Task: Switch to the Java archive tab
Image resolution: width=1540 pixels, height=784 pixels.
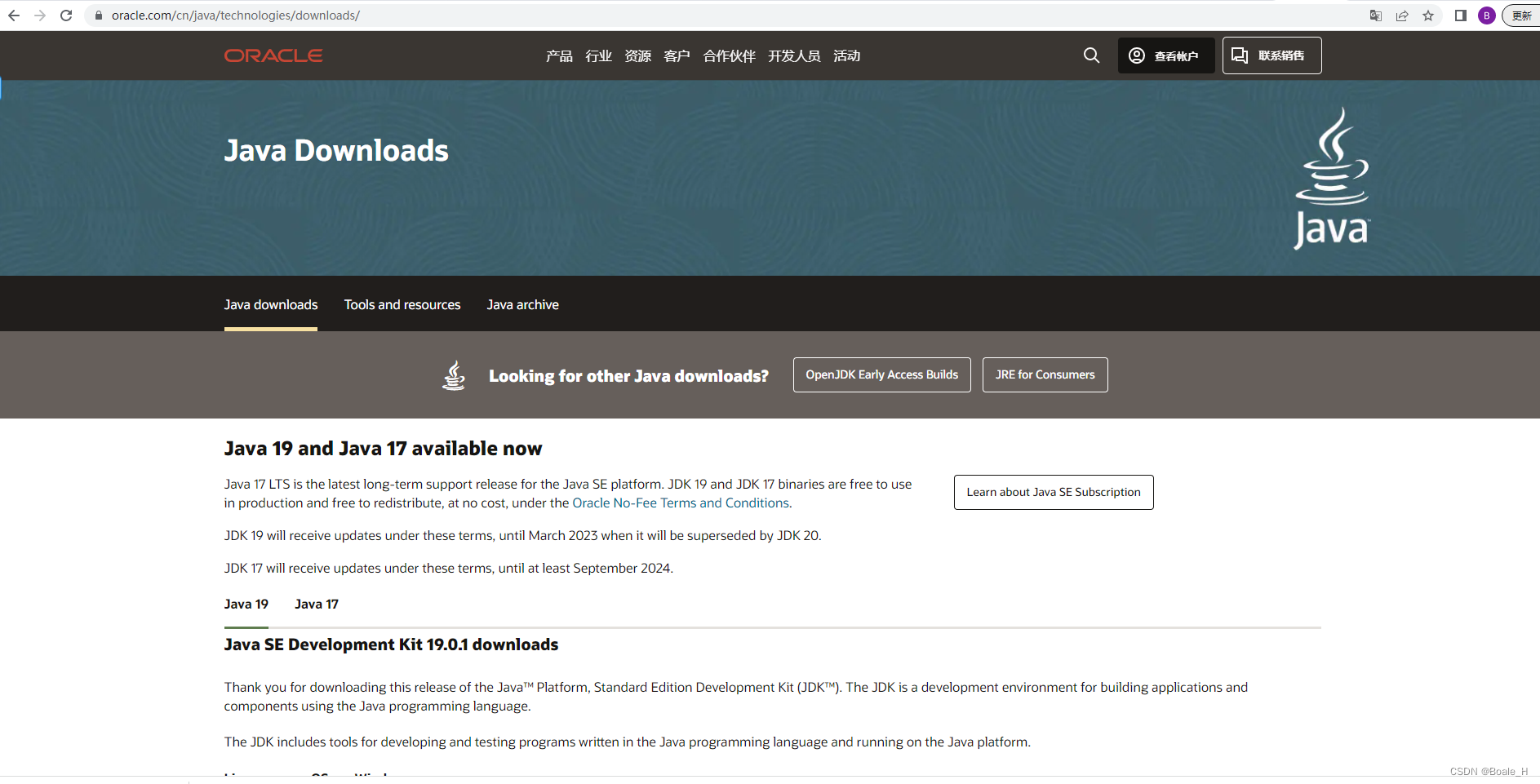Action: pos(523,305)
